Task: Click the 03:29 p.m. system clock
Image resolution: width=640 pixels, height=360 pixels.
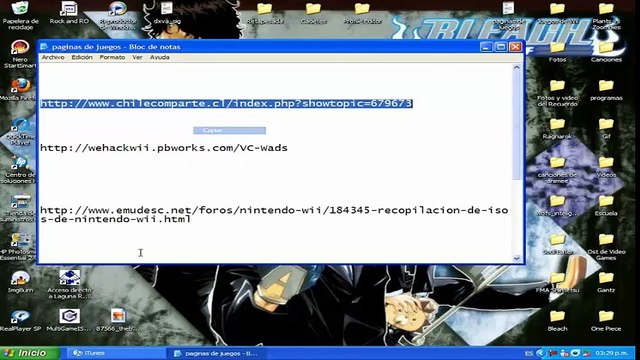Action: coord(612,353)
